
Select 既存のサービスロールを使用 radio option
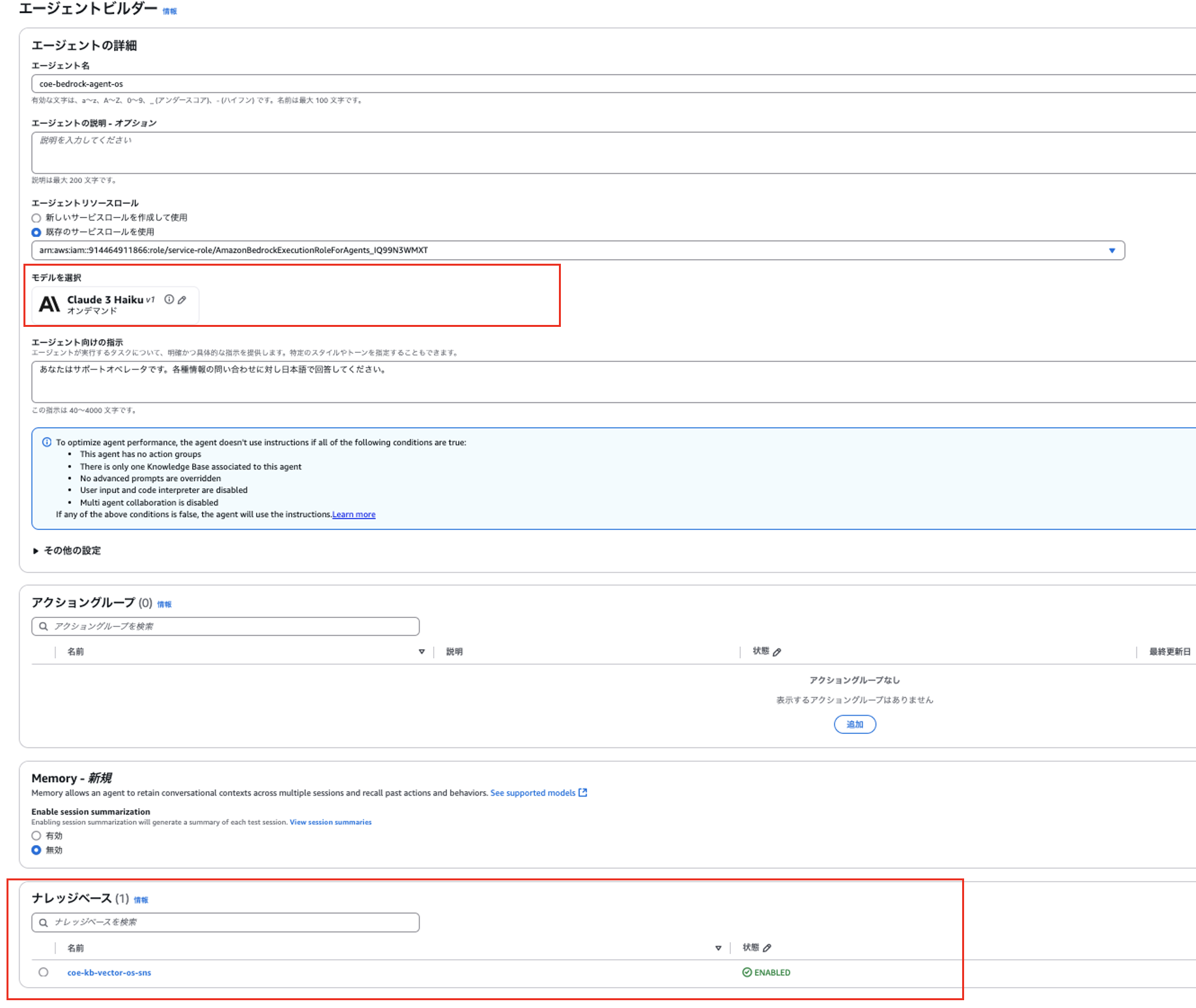(x=36, y=232)
